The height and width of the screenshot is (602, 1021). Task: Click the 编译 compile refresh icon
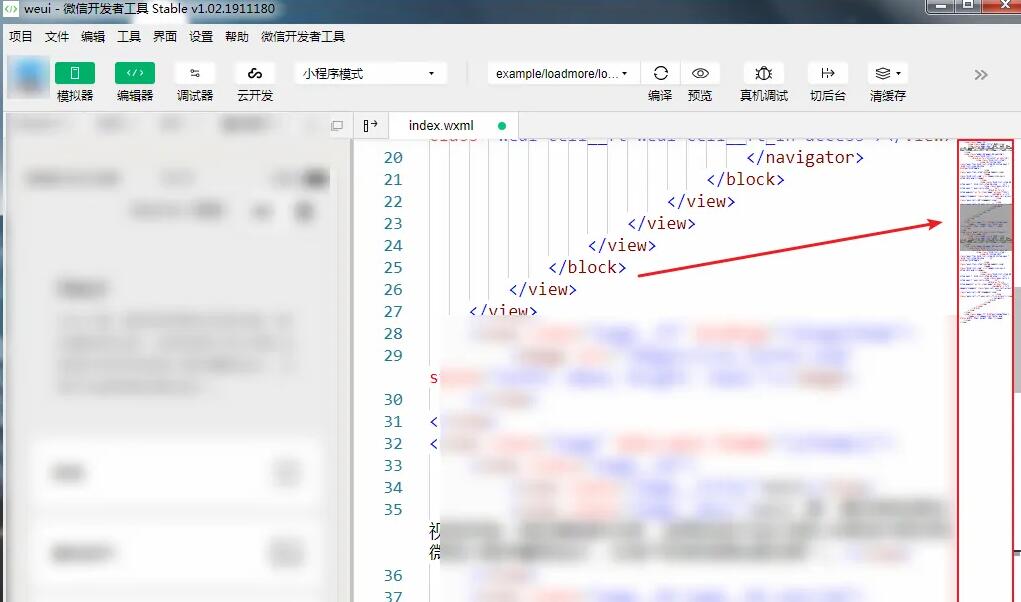click(660, 73)
